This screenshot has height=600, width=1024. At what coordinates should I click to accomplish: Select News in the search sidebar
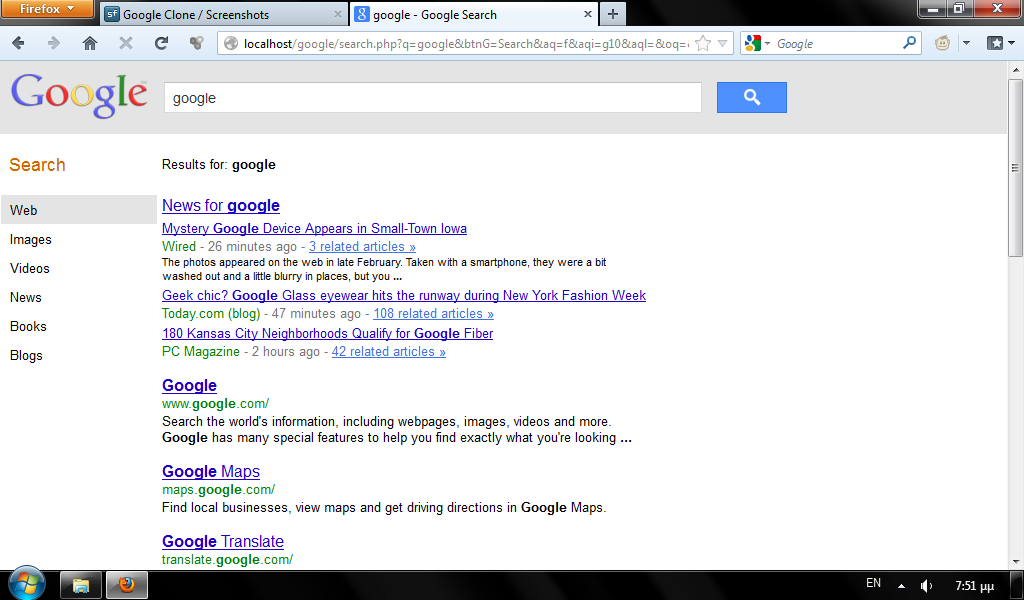(x=25, y=298)
